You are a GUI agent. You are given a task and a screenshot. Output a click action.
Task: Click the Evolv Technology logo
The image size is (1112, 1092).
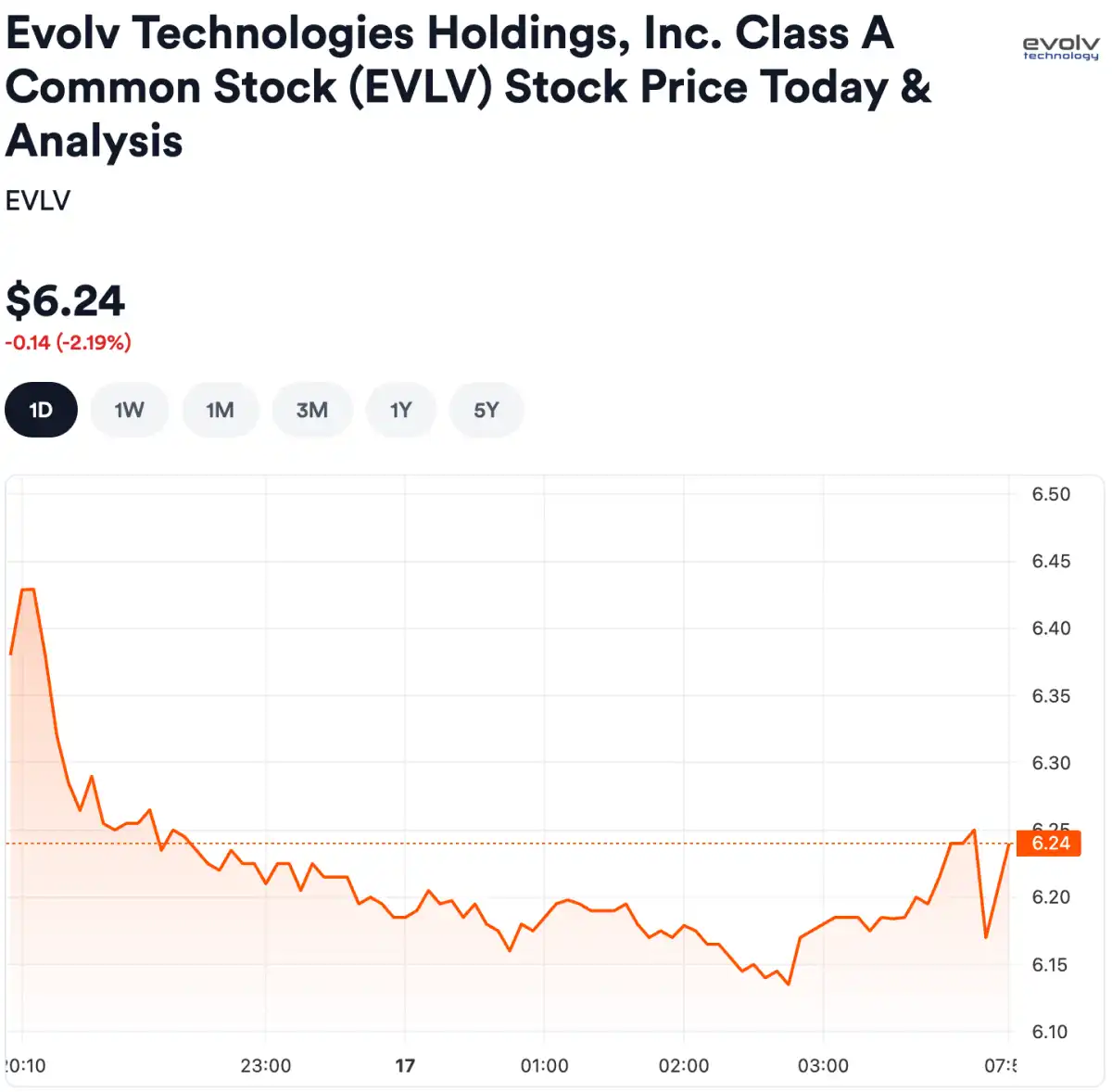pyautogui.click(x=1060, y=47)
